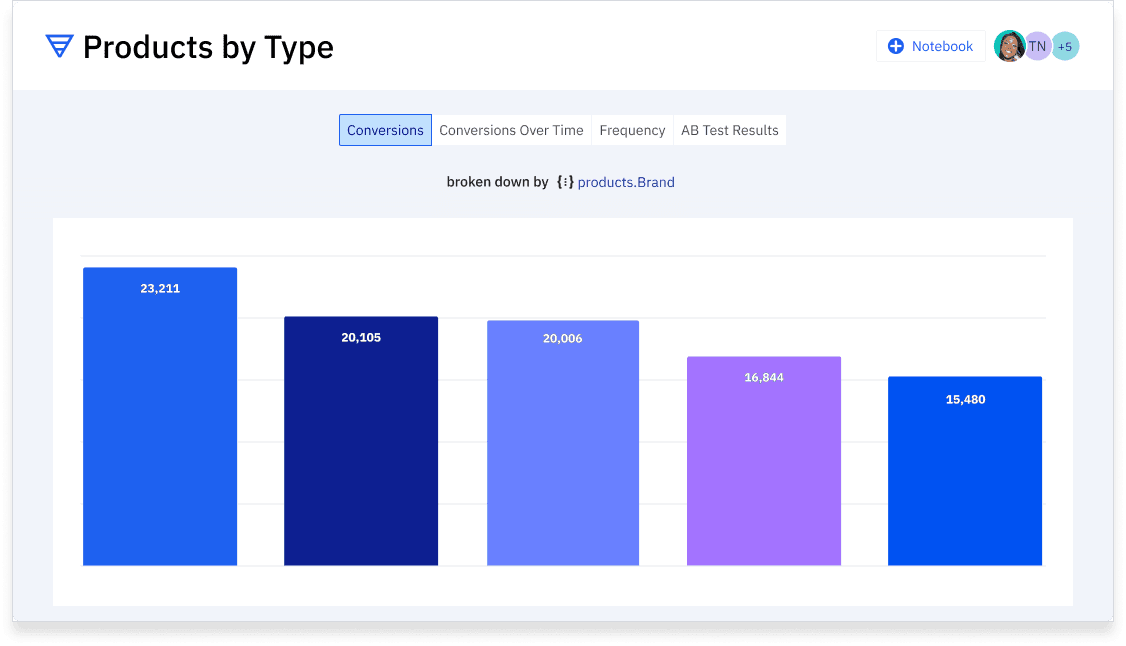
Task: Click the curly-brace property icon
Action: 565,182
